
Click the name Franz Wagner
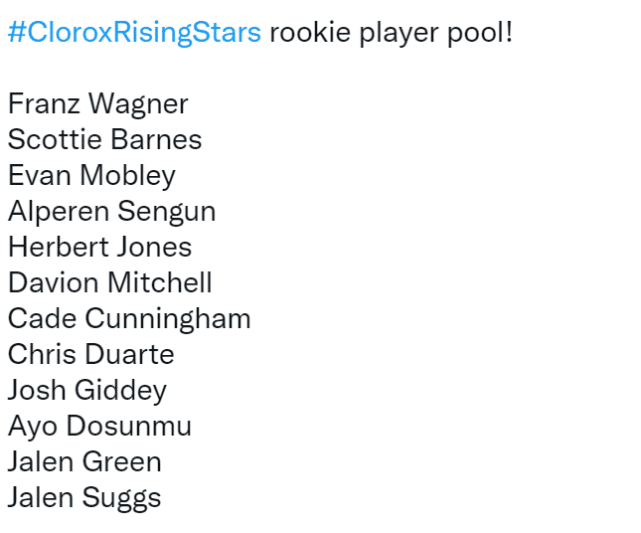point(98,104)
